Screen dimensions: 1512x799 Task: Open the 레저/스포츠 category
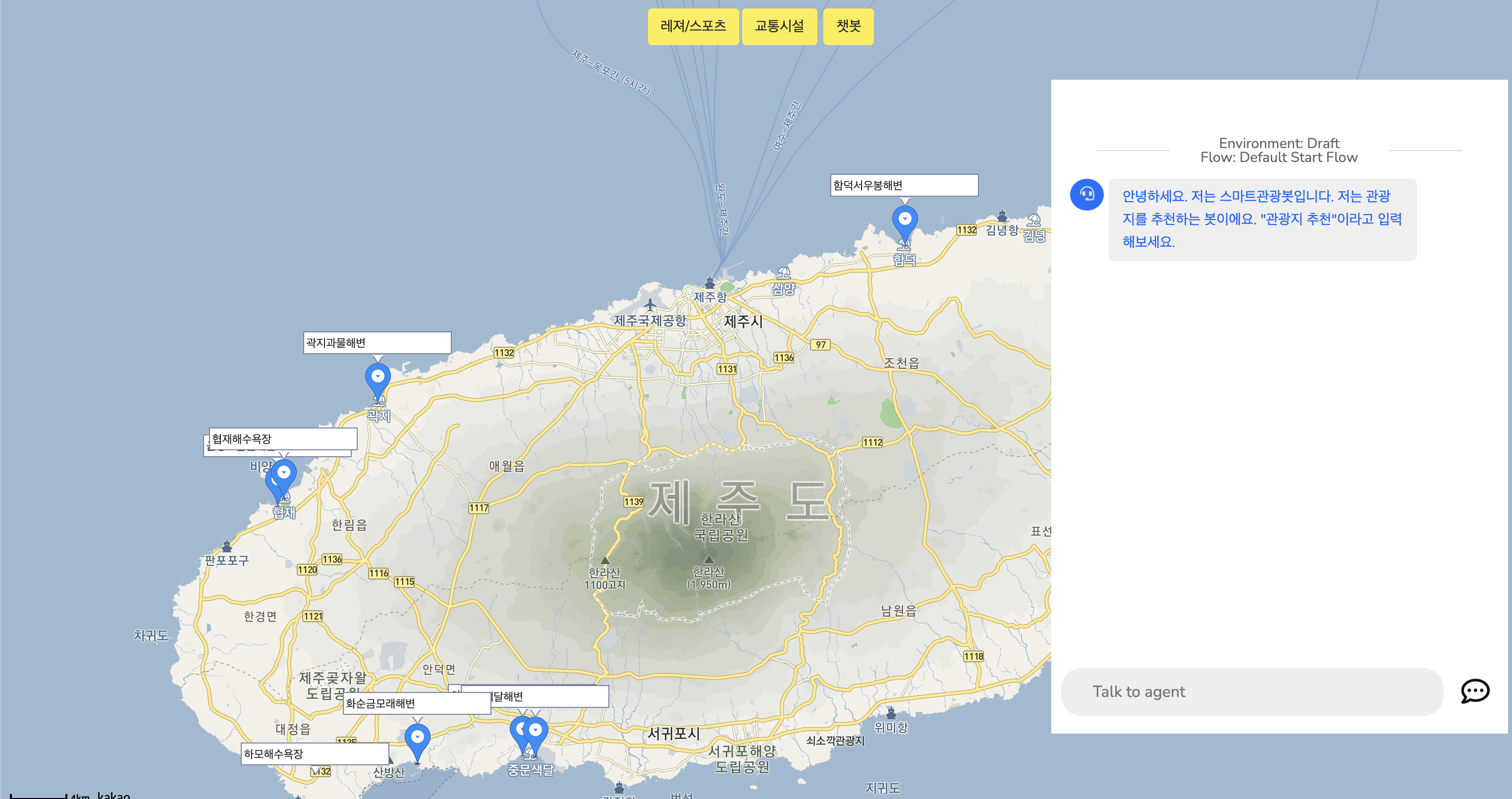point(693,26)
